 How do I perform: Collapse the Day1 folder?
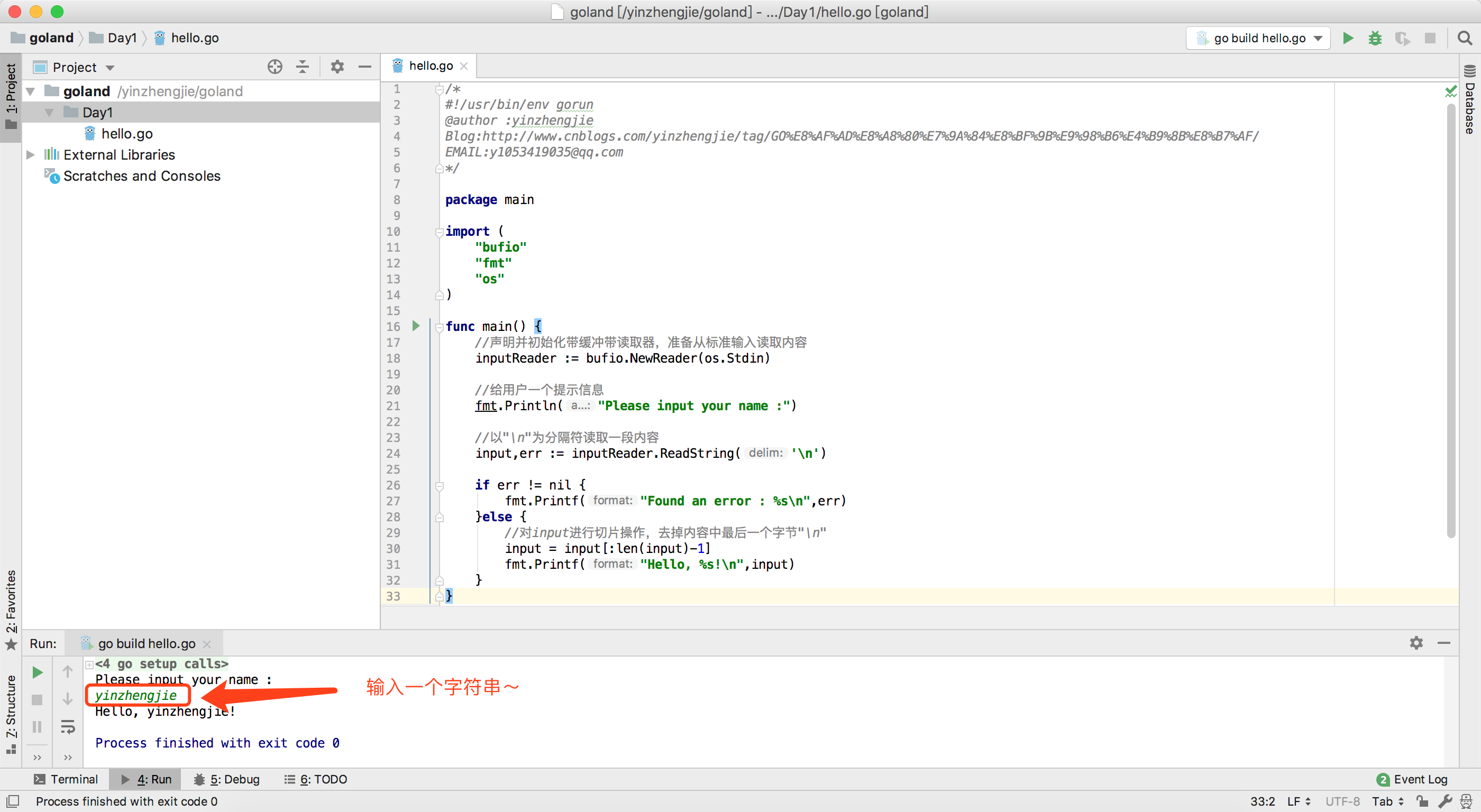pos(49,113)
